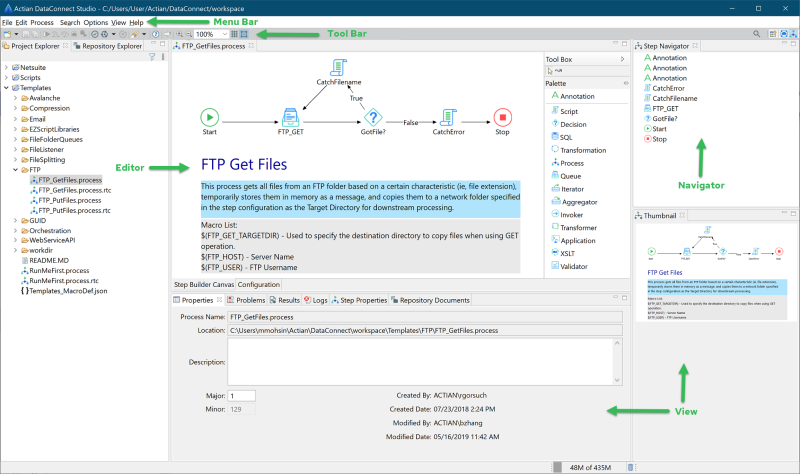Select the Decision step in the Palette

coord(572,124)
